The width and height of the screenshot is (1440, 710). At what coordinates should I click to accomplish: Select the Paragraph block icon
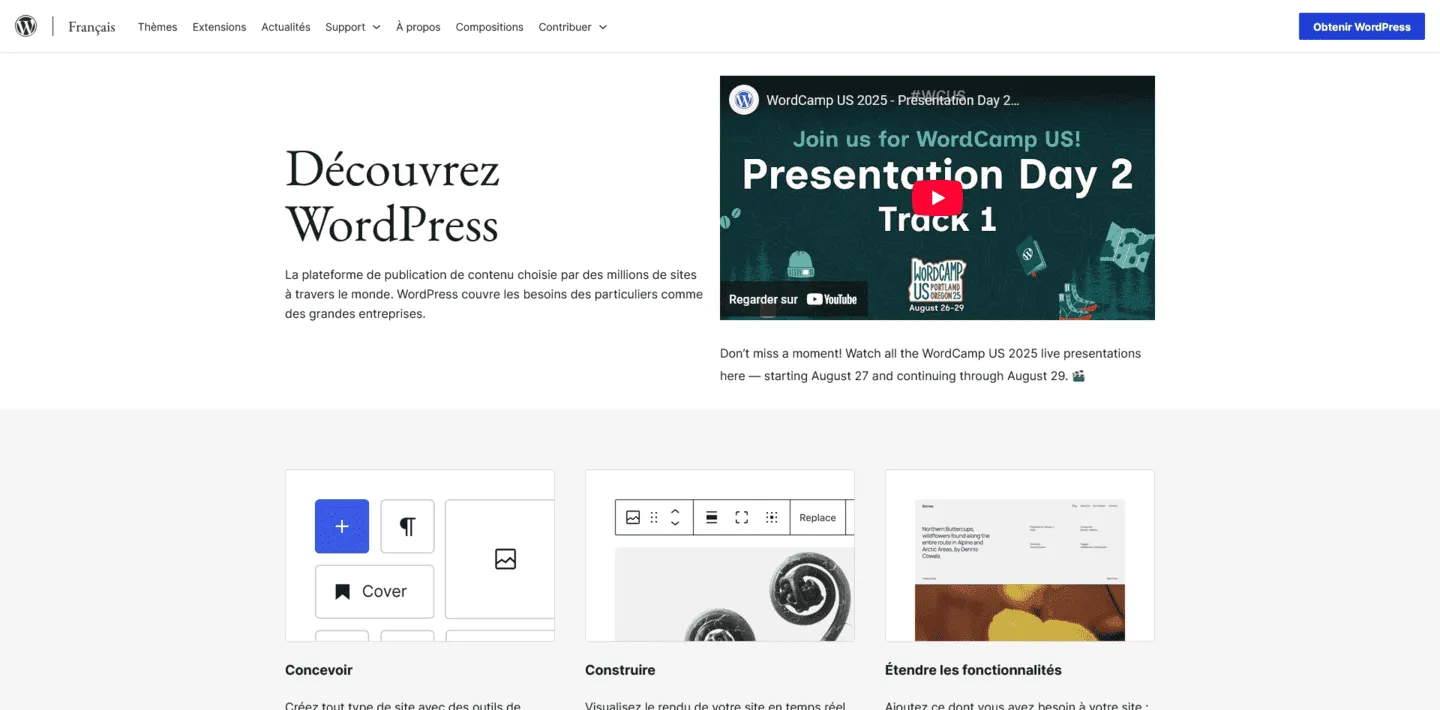pyautogui.click(x=406, y=526)
